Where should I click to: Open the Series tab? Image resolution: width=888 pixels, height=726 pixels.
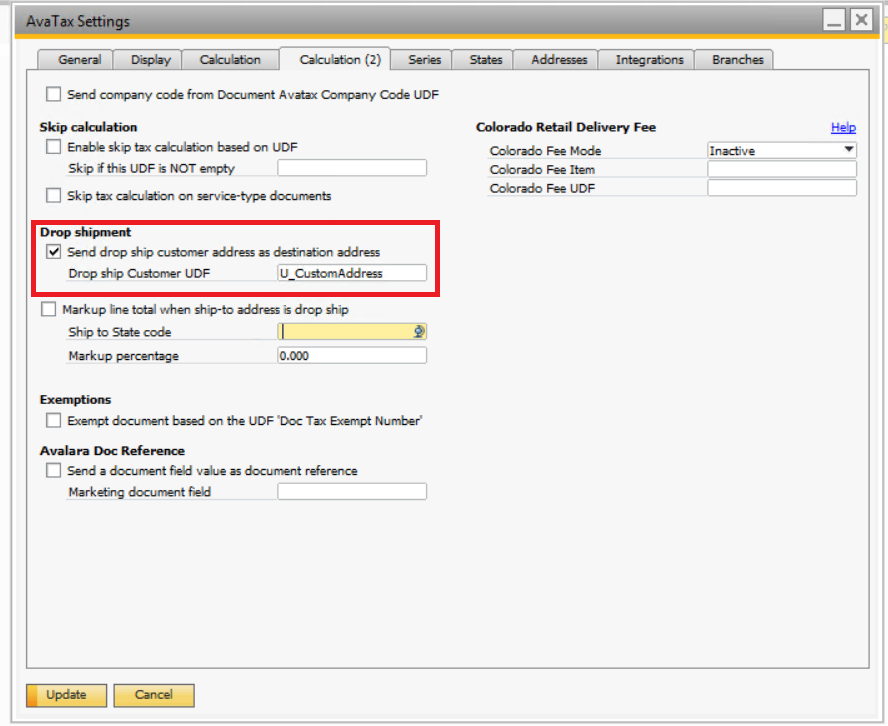[422, 59]
